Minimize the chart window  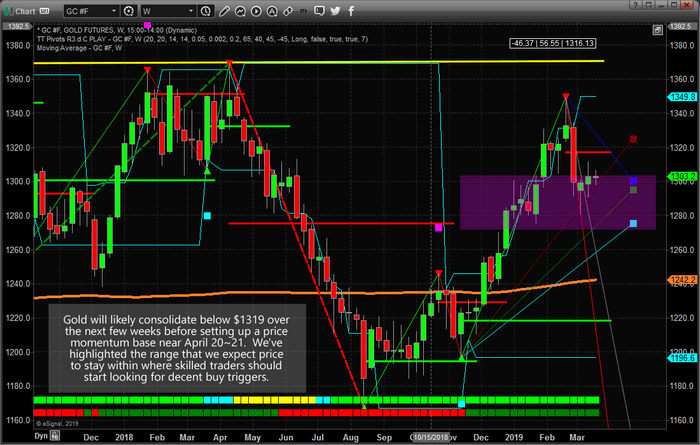[661, 5]
